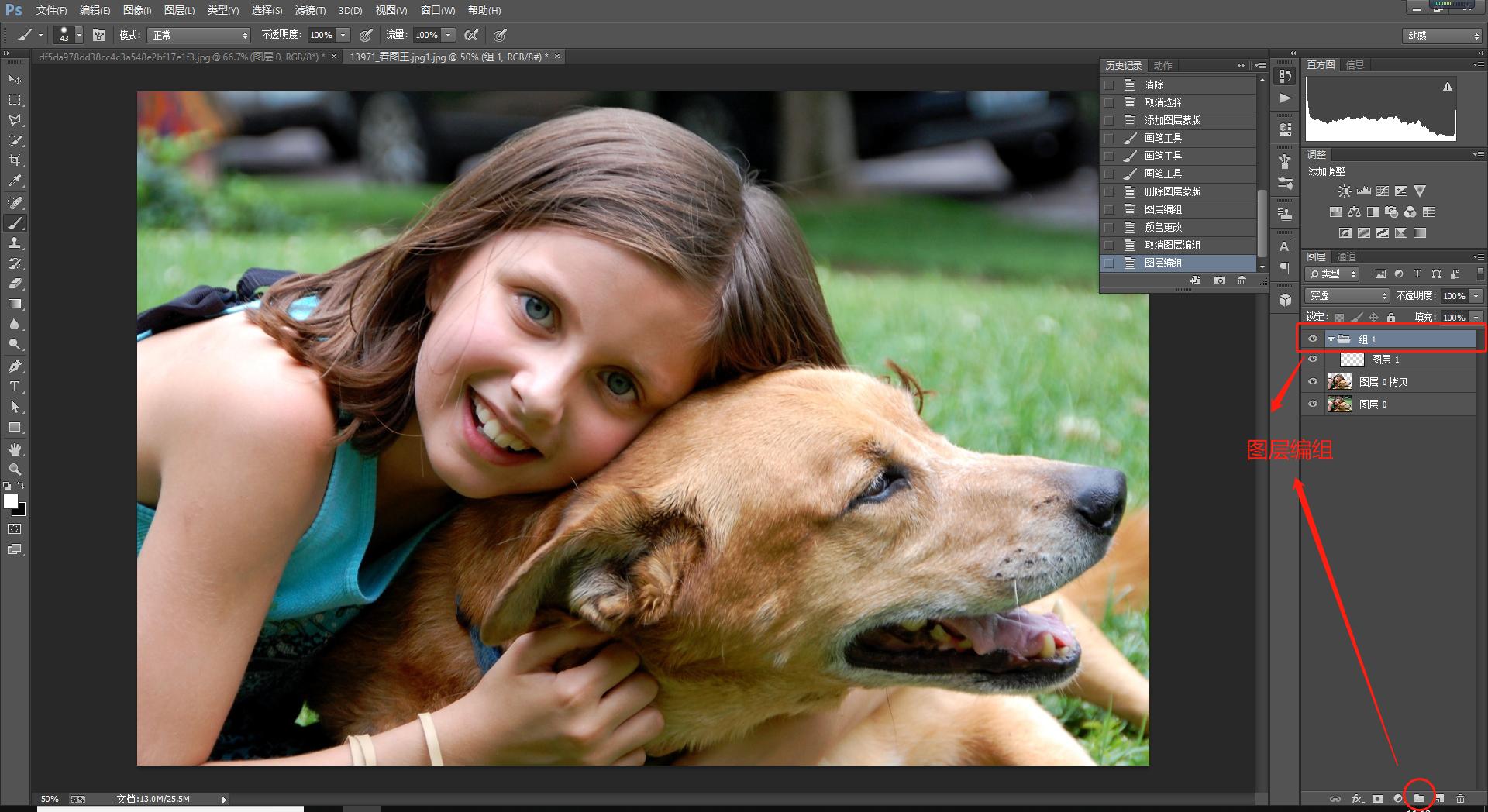Switch to the 通道 tab

[1346, 256]
